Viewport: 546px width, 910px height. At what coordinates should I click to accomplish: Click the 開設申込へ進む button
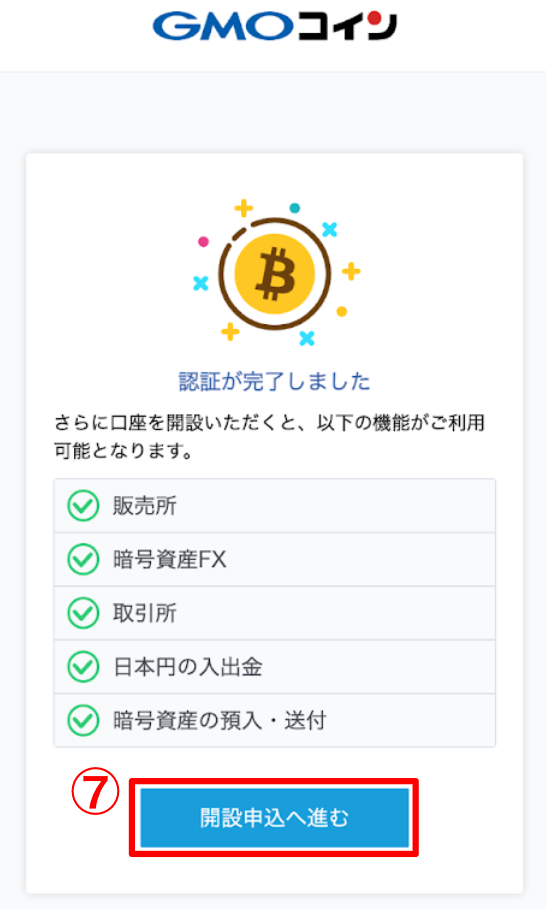(x=274, y=818)
